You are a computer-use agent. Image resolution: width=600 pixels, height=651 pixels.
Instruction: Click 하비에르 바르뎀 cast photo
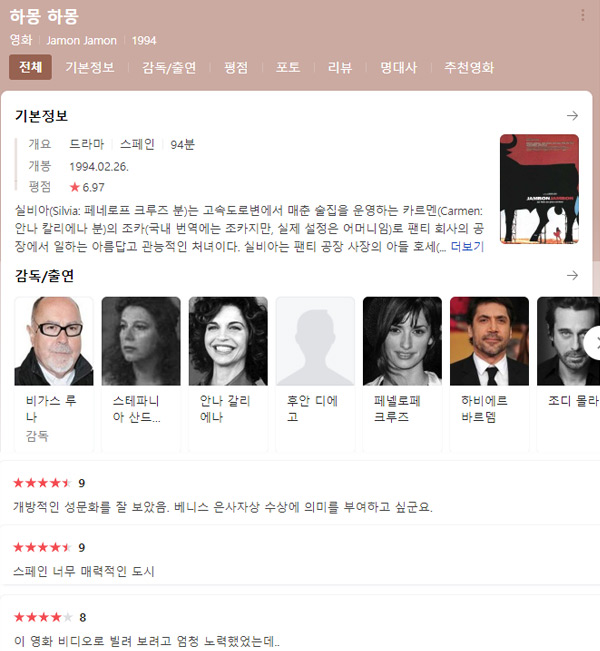click(x=490, y=341)
